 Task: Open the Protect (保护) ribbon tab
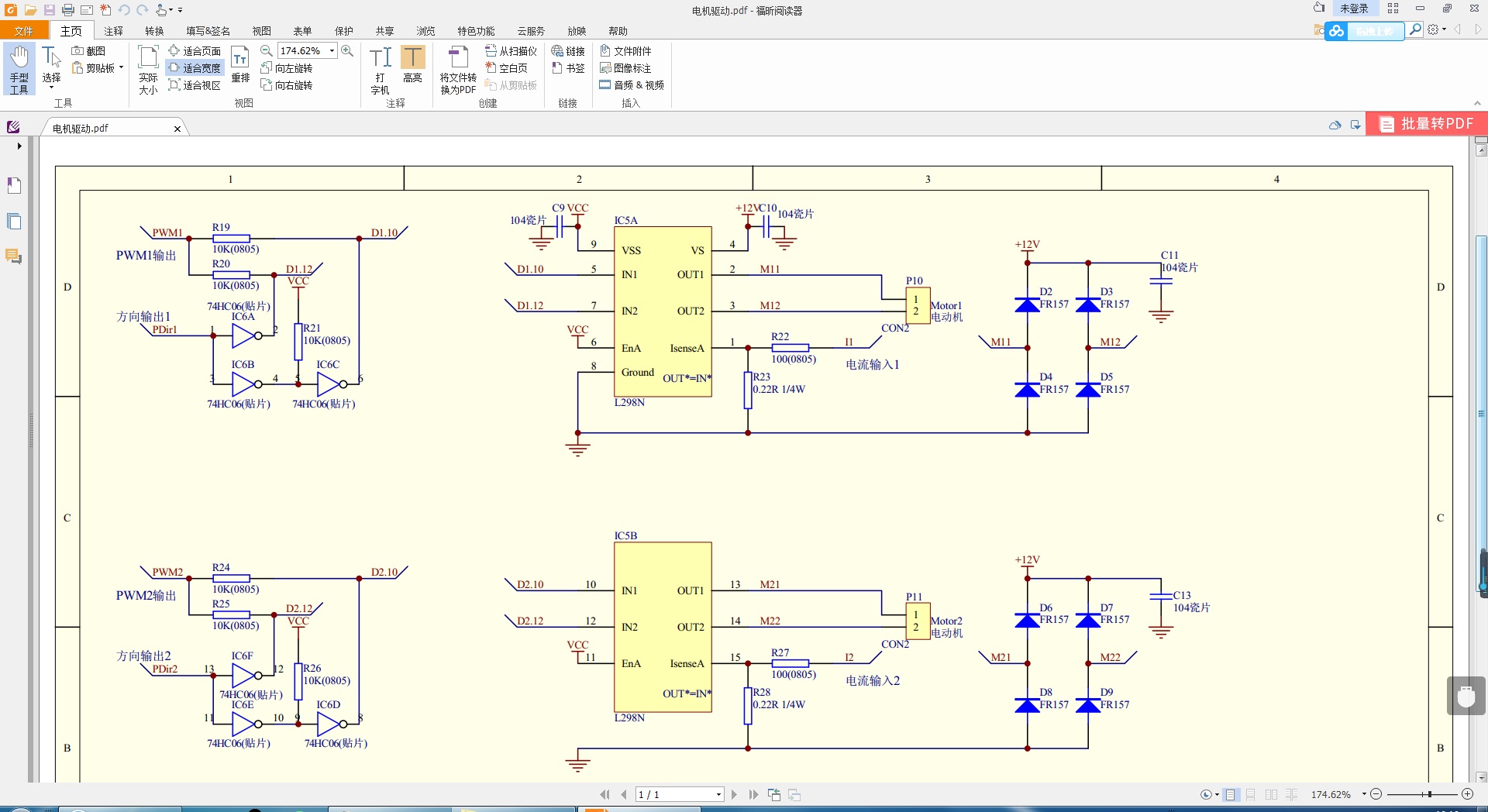click(x=344, y=31)
